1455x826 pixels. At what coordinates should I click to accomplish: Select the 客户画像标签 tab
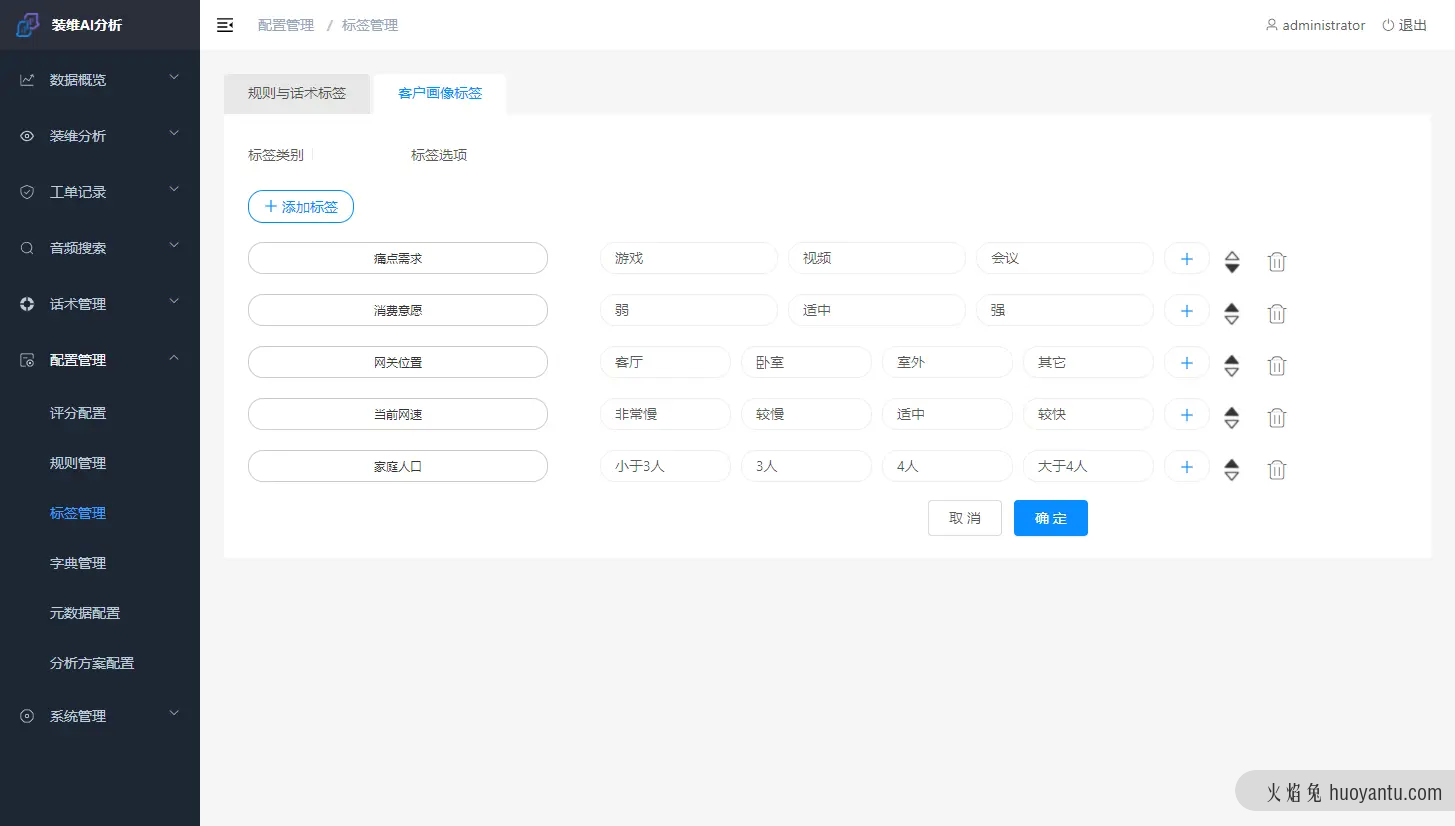[x=440, y=93]
